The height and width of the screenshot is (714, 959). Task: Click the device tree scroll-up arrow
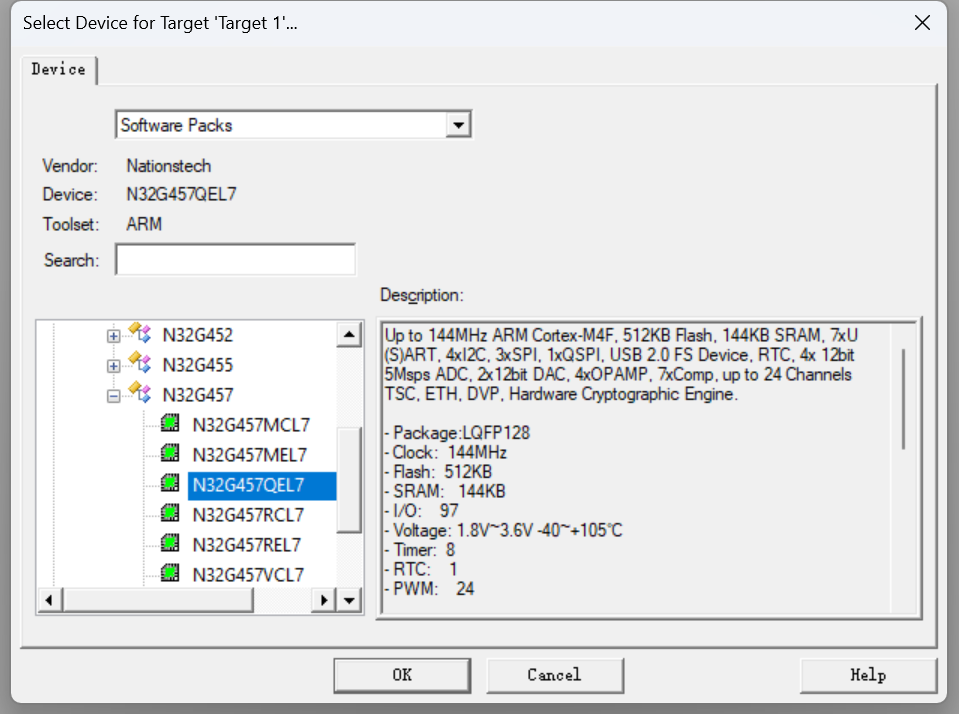click(349, 334)
